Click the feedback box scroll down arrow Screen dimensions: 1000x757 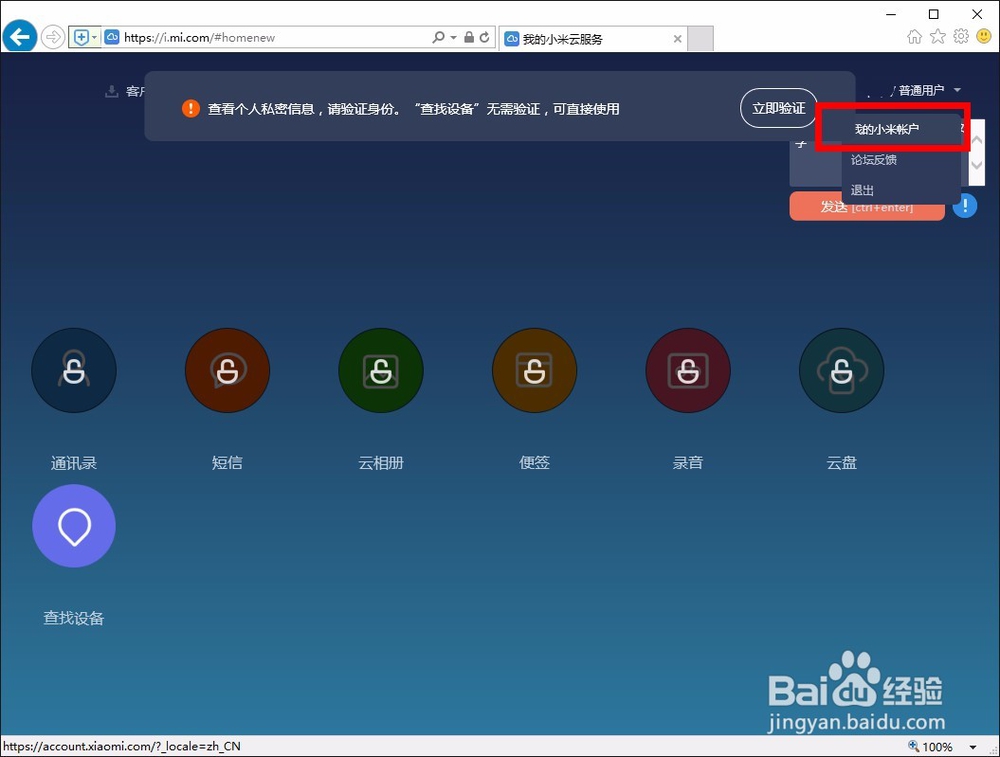976,165
